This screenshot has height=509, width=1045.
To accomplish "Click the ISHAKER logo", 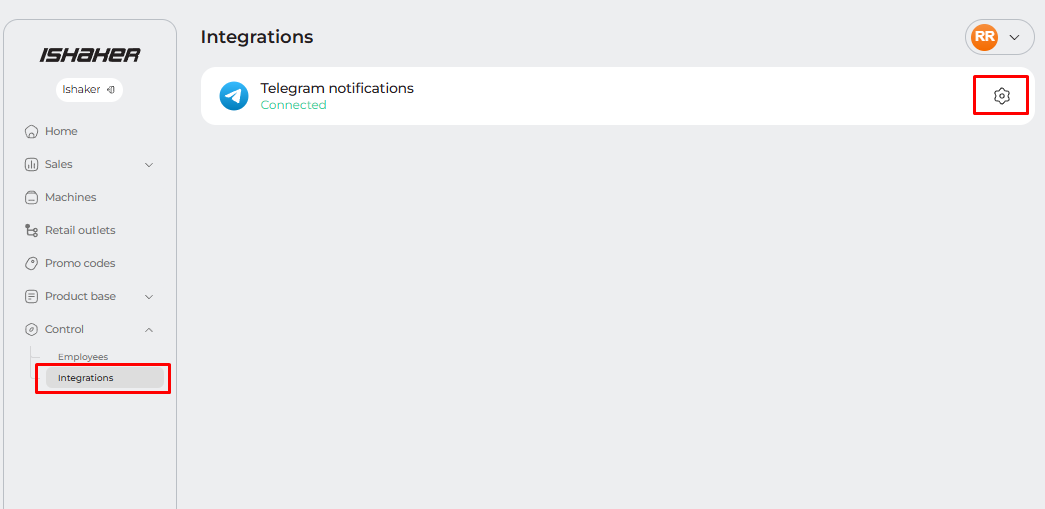I will pyautogui.click(x=90, y=55).
